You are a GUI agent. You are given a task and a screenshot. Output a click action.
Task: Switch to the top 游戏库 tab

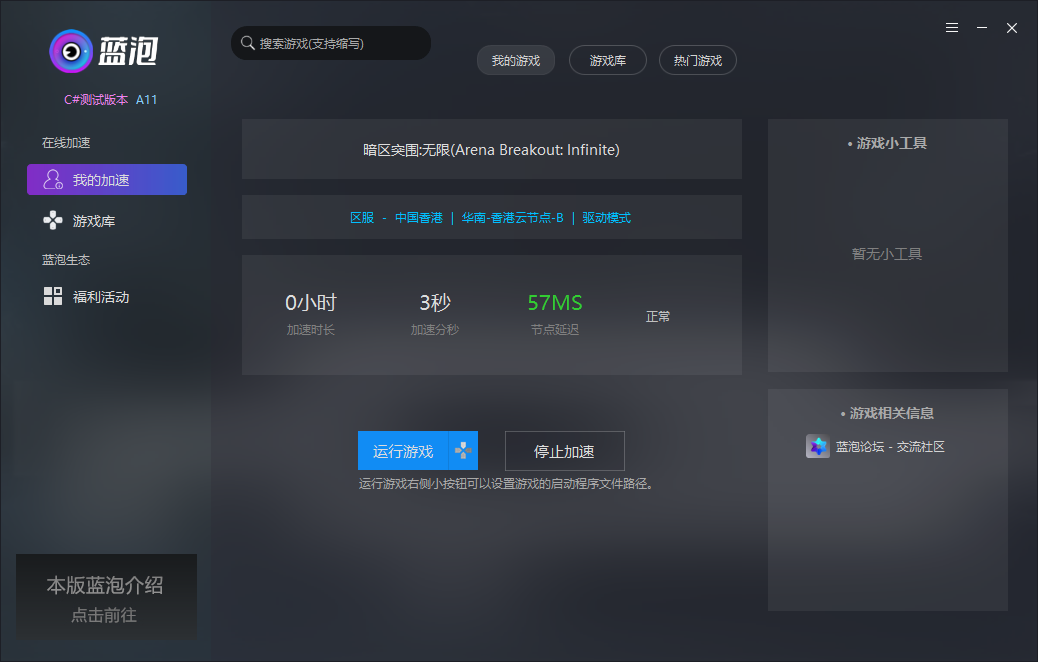point(608,60)
